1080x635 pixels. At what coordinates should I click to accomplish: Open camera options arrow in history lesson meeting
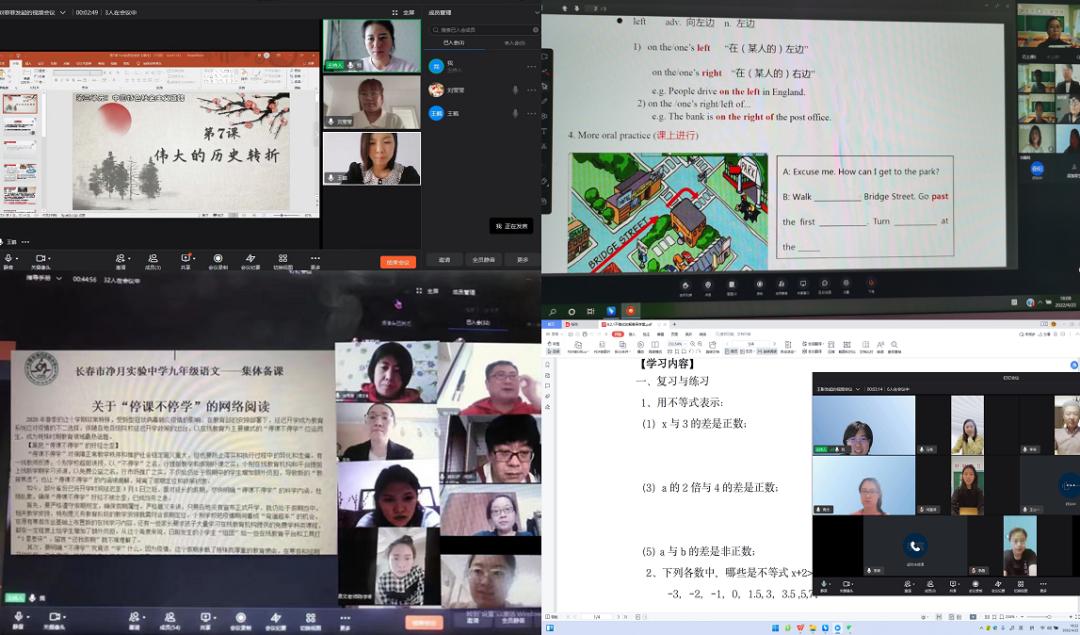click(x=50, y=258)
